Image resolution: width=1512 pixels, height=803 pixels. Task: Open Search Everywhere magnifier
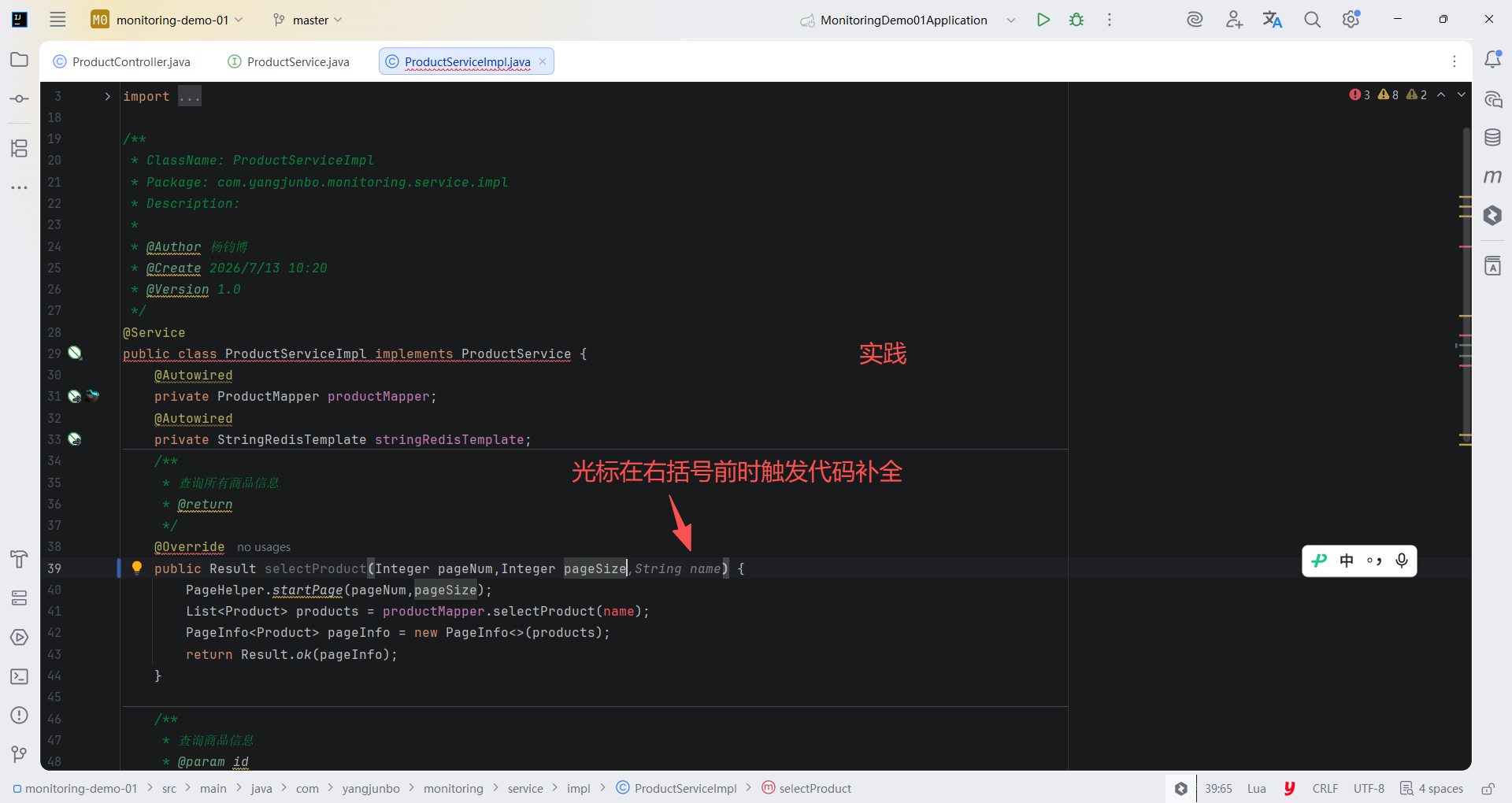(x=1312, y=20)
